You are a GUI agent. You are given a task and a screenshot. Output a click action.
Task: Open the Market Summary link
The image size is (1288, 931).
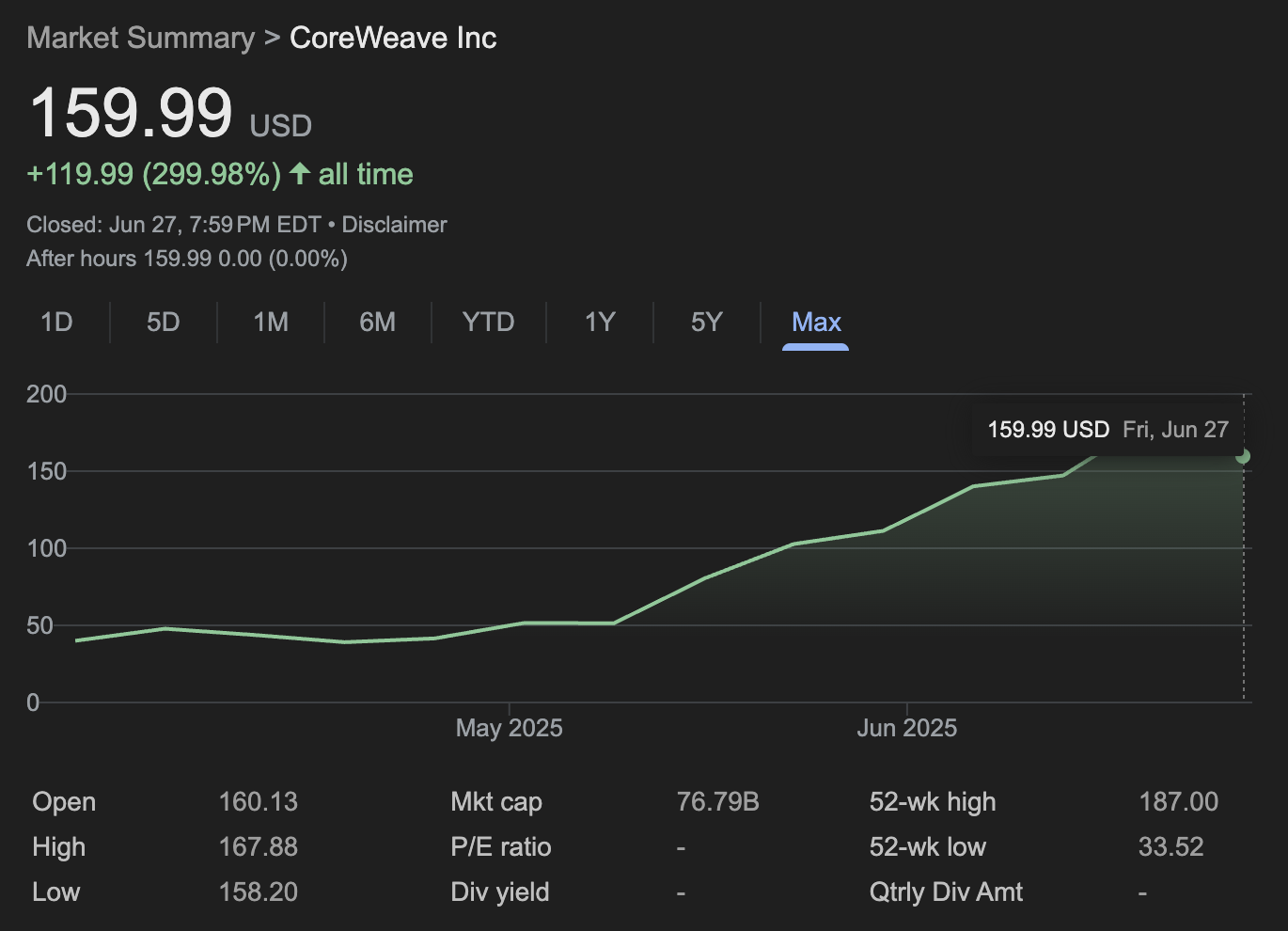[x=141, y=38]
